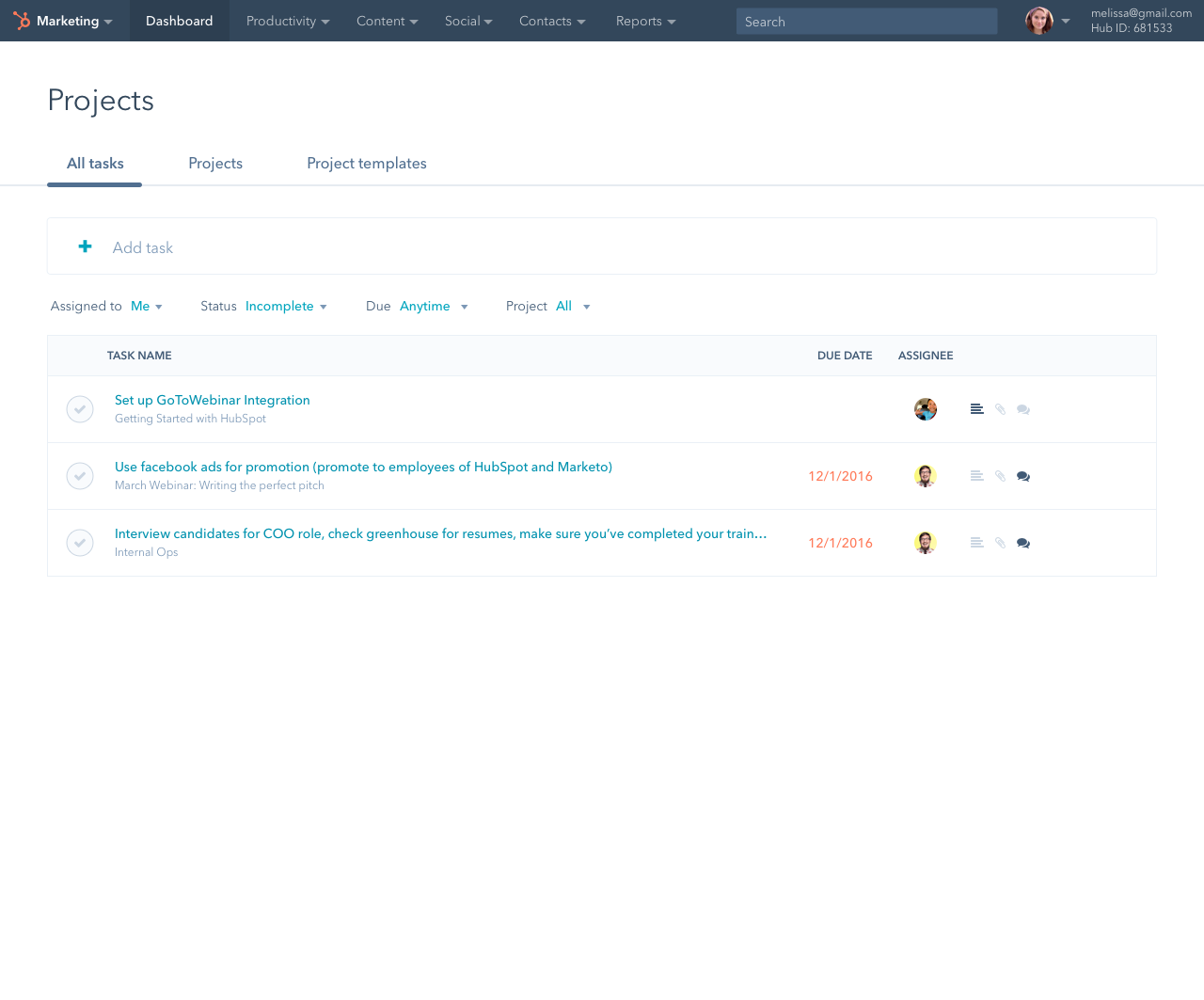
Task: Open description icon for Interview candidates task
Action: (x=977, y=543)
